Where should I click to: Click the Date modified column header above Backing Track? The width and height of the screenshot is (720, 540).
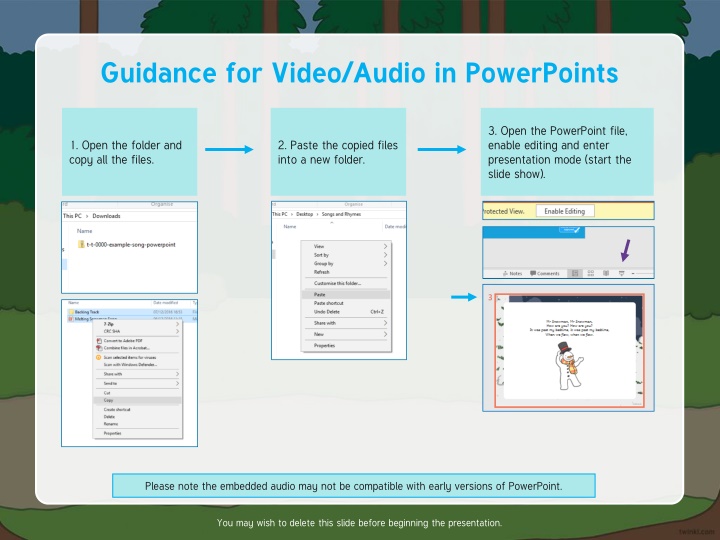[166, 303]
